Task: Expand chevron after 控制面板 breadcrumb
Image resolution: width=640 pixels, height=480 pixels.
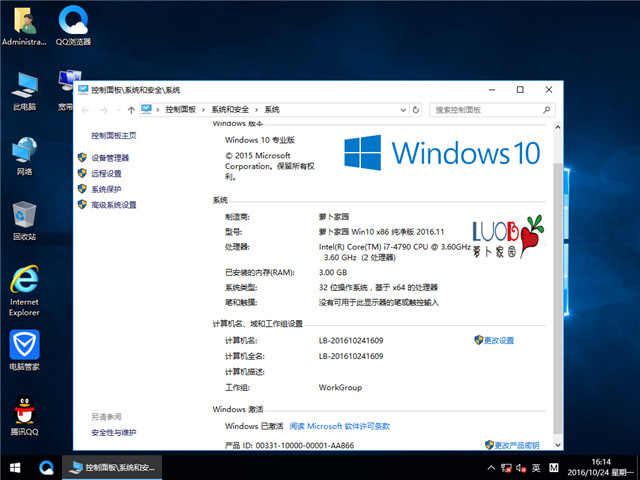Action: 203,110
